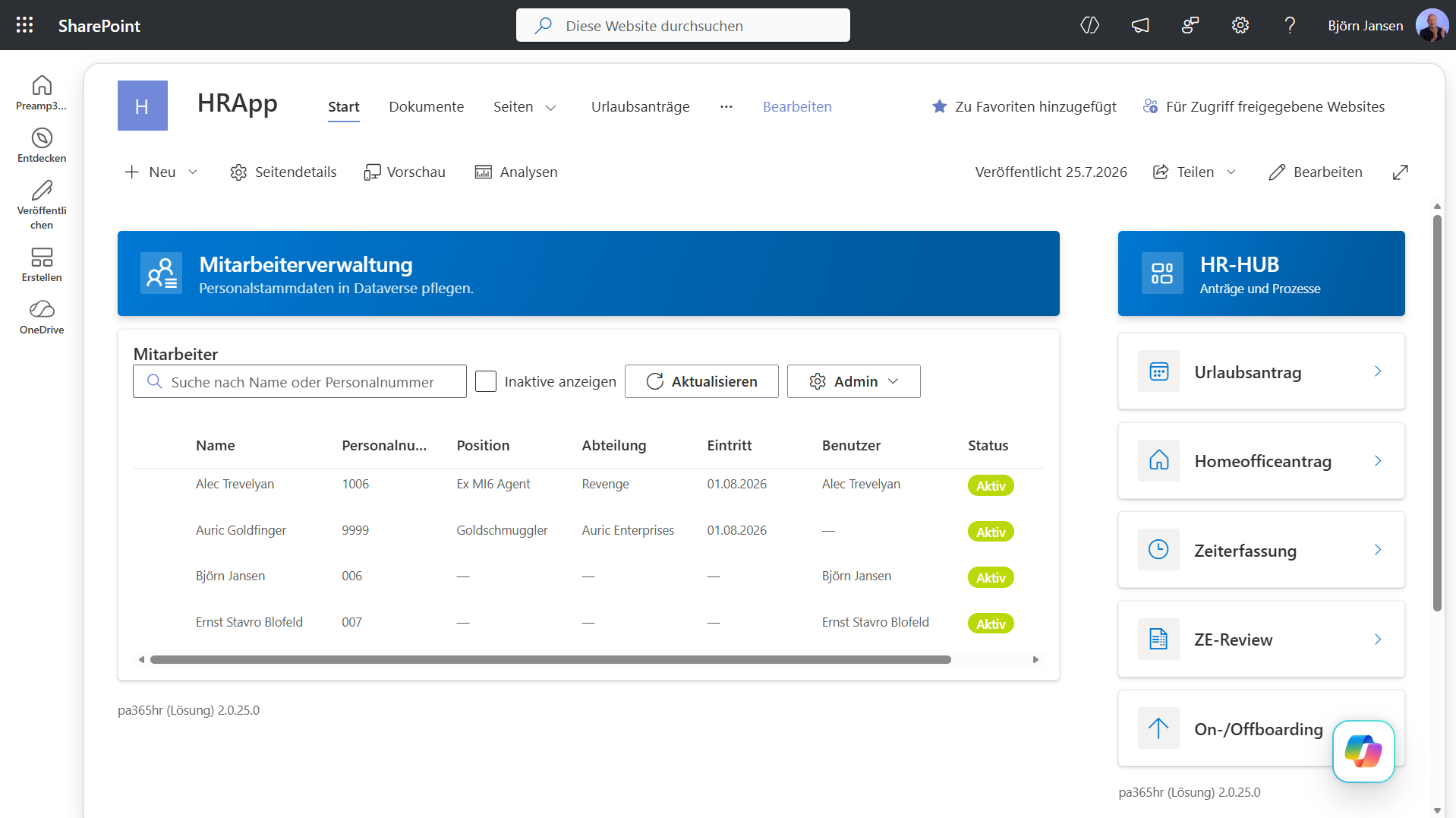The height and width of the screenshot is (818, 1456).
Task: Open Für Zugriff freigegebene Websites
Action: tap(1263, 106)
